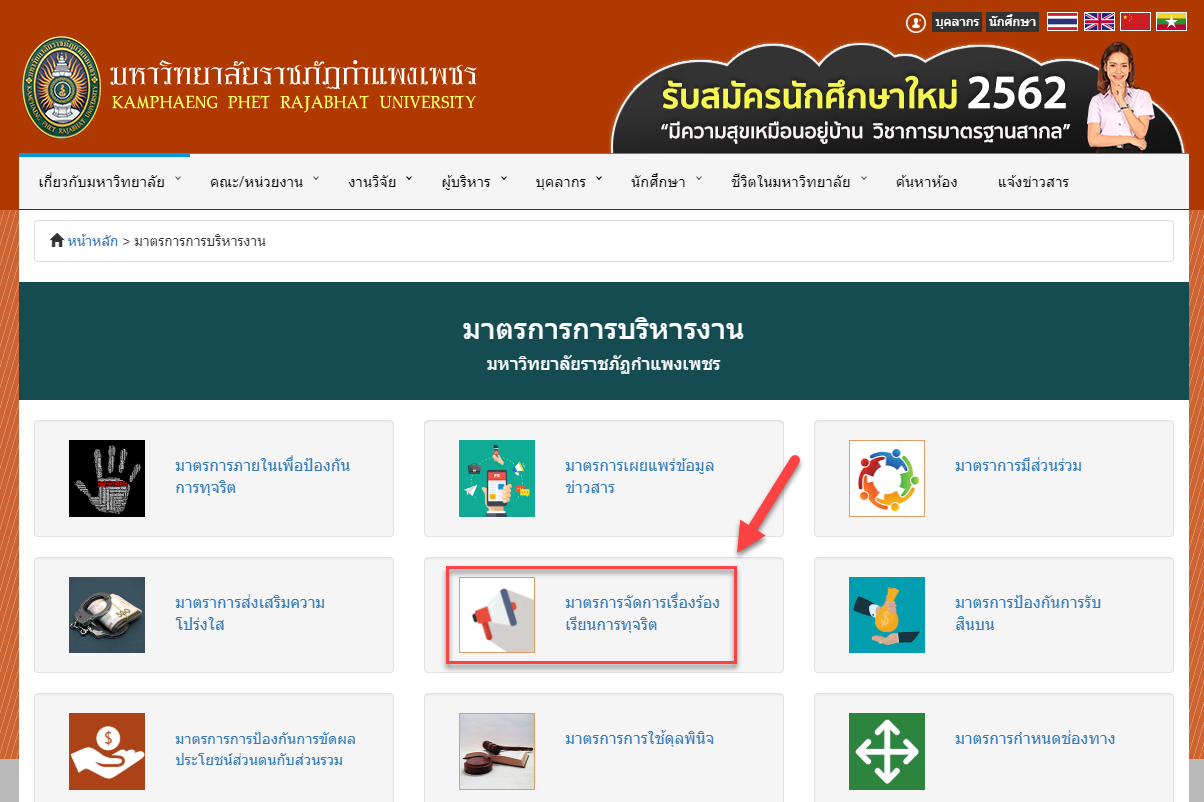Screen dimensions: 1204x802
Task: Click the หน้าหลัก breadcrumb link
Action: click(x=92, y=241)
